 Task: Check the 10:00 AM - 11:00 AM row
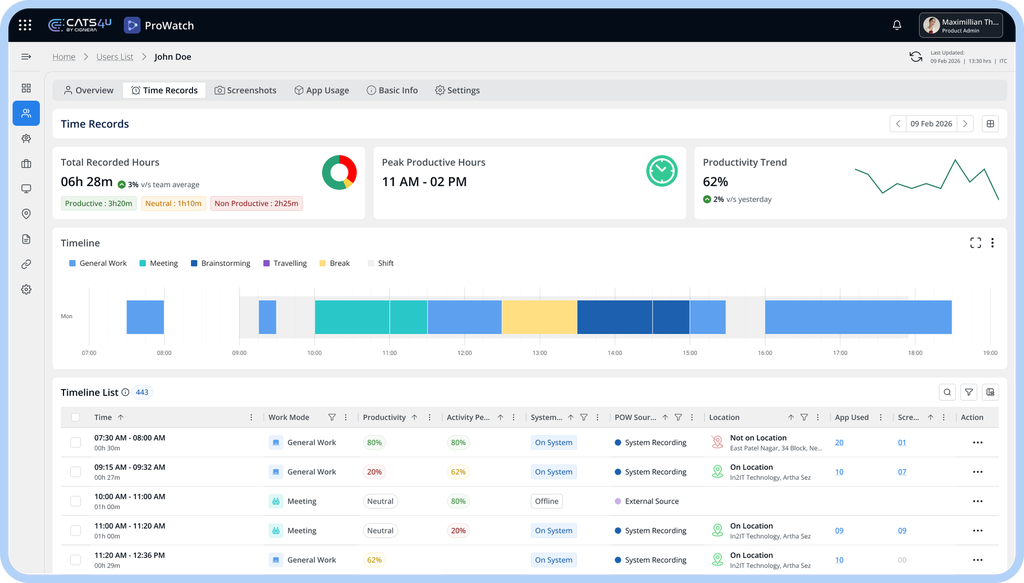tap(75, 501)
